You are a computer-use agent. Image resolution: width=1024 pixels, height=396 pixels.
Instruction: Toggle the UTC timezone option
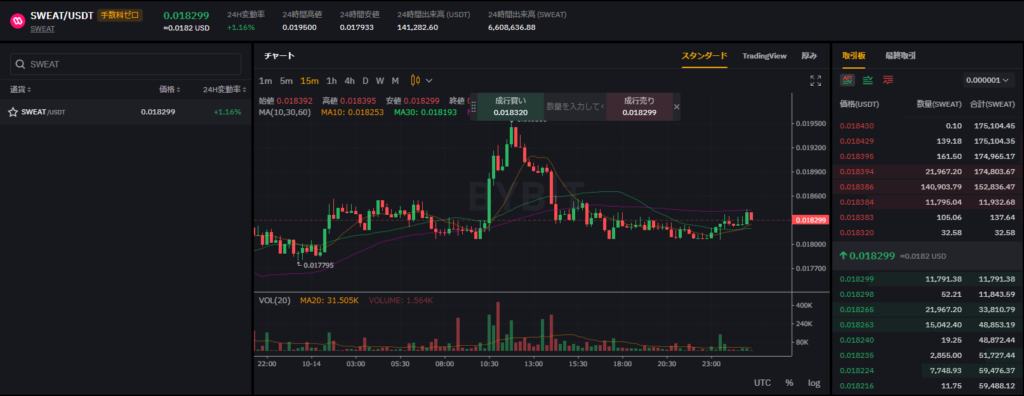click(x=762, y=383)
